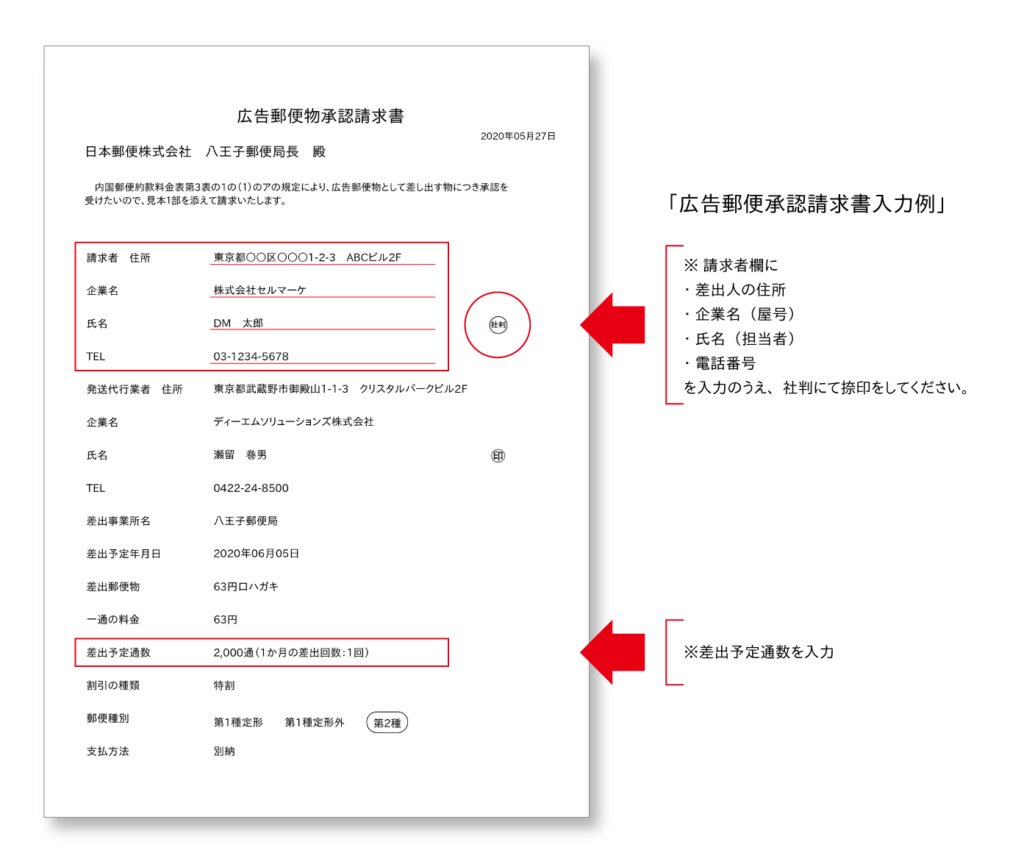Click the note ※ 請求者欄に
This screenshot has width=1024, height=864.
pos(731,265)
